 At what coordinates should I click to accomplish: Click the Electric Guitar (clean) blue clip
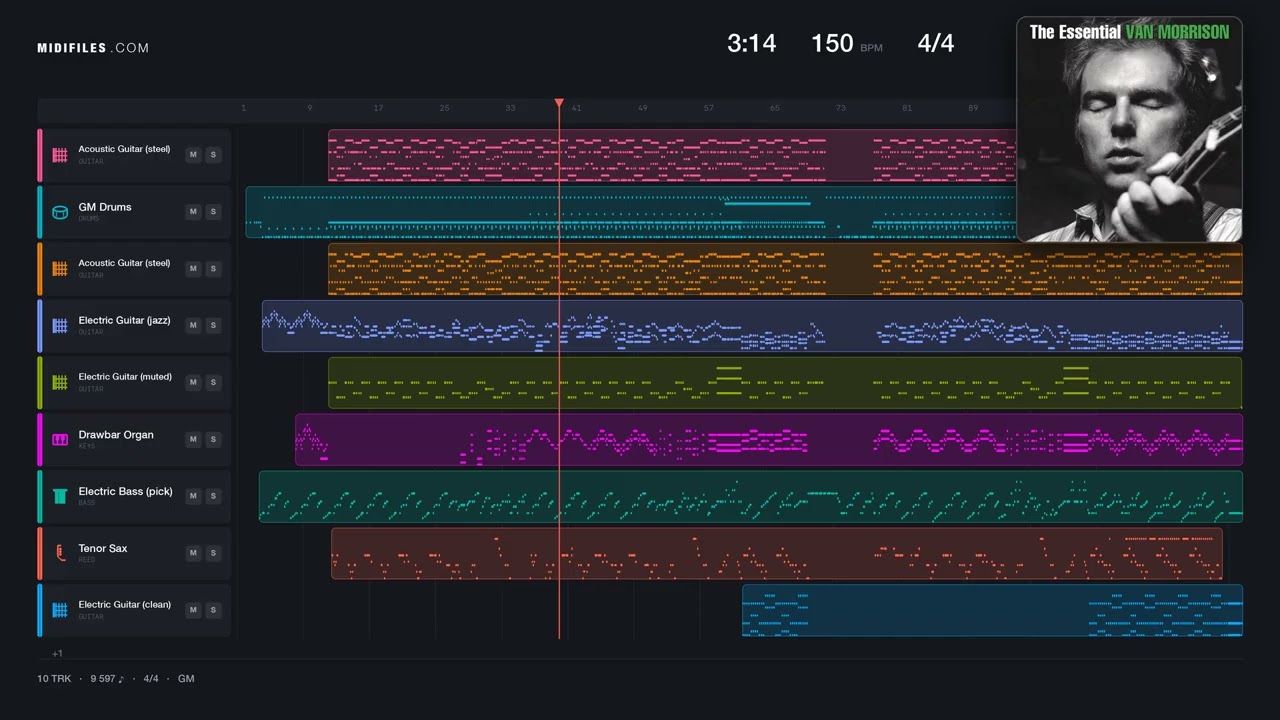[x=992, y=610]
